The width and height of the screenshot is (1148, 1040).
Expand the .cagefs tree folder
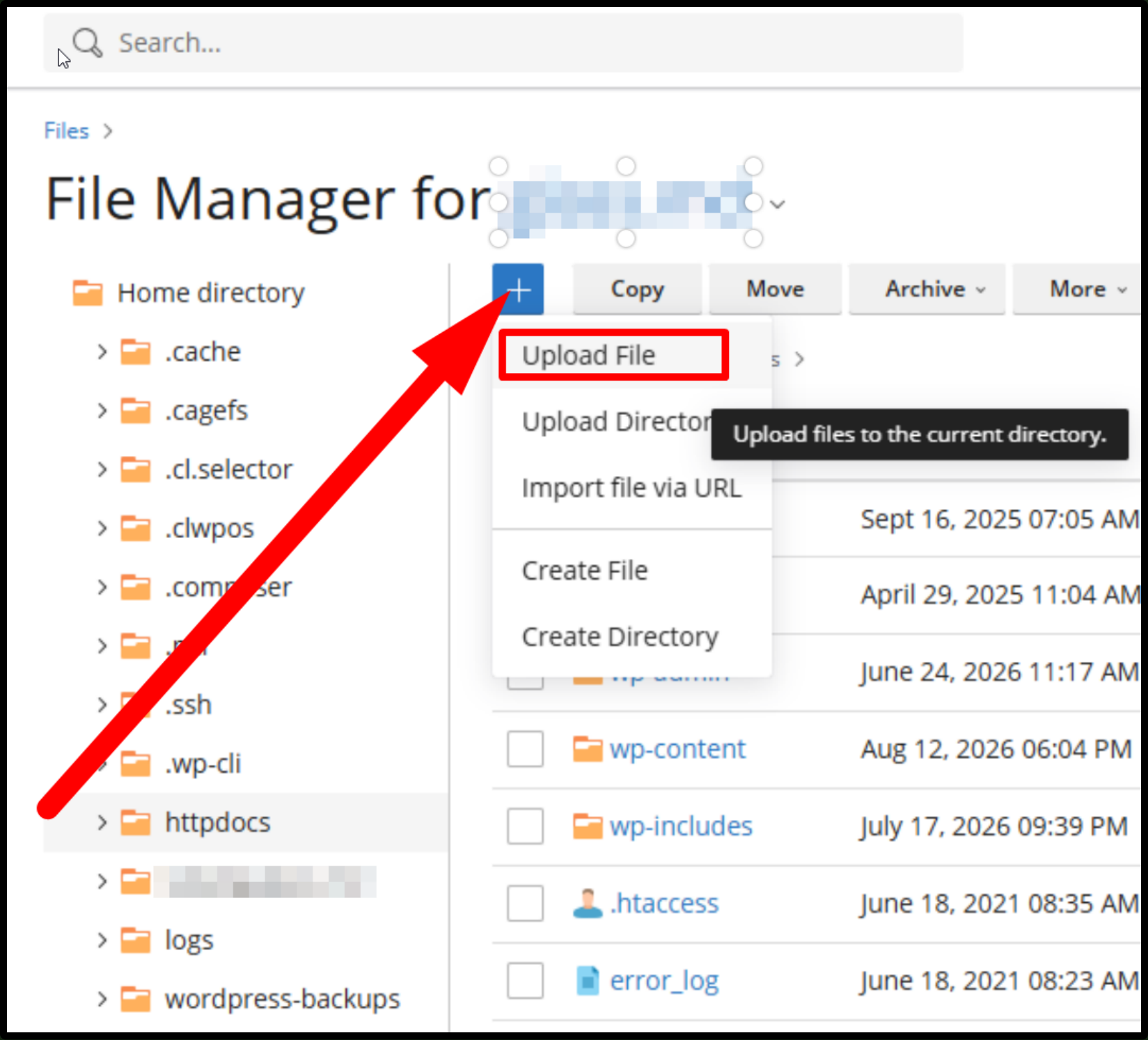pos(102,411)
